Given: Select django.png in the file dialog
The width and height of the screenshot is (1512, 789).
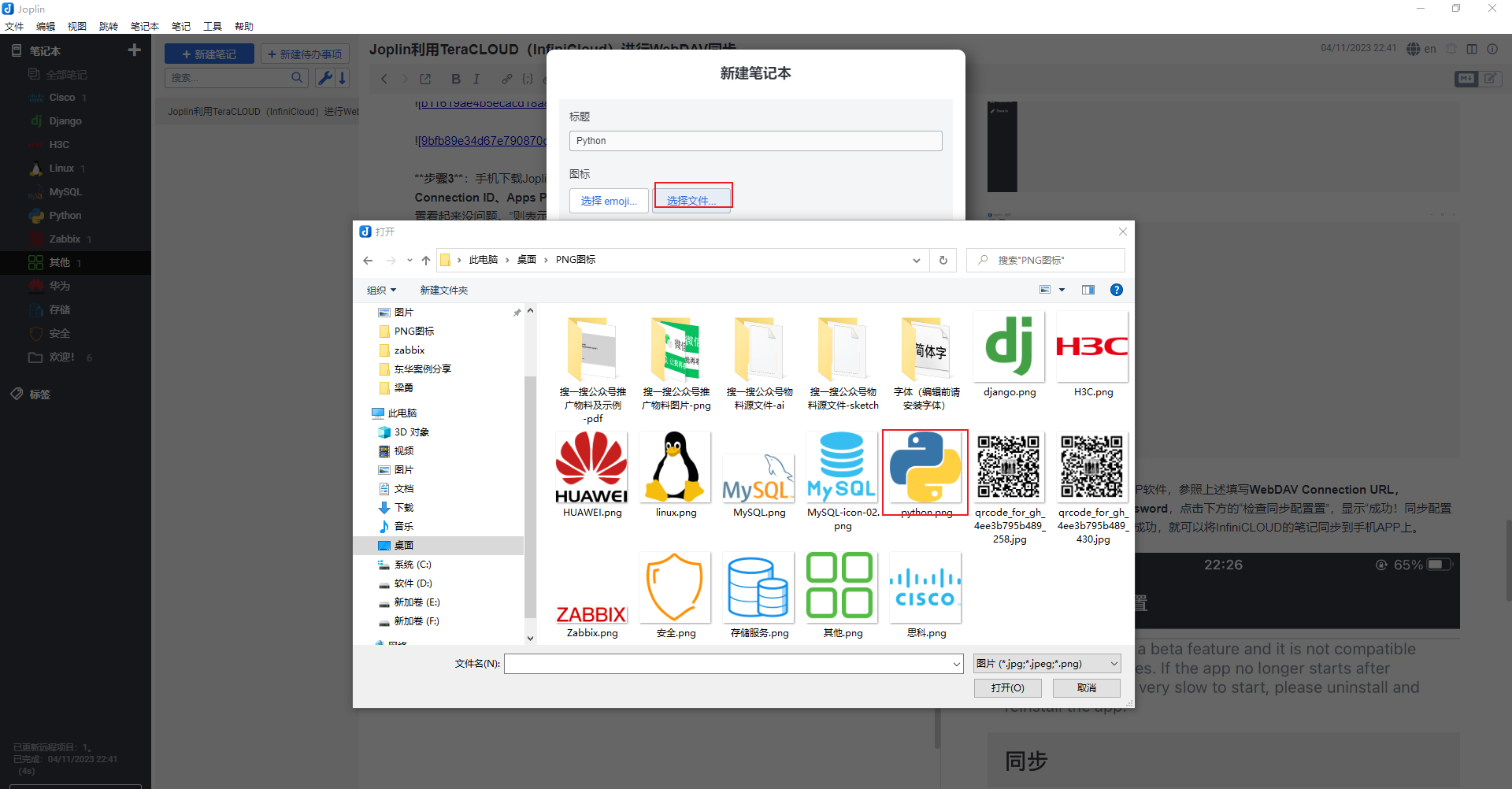Looking at the screenshot, I should tap(1009, 347).
